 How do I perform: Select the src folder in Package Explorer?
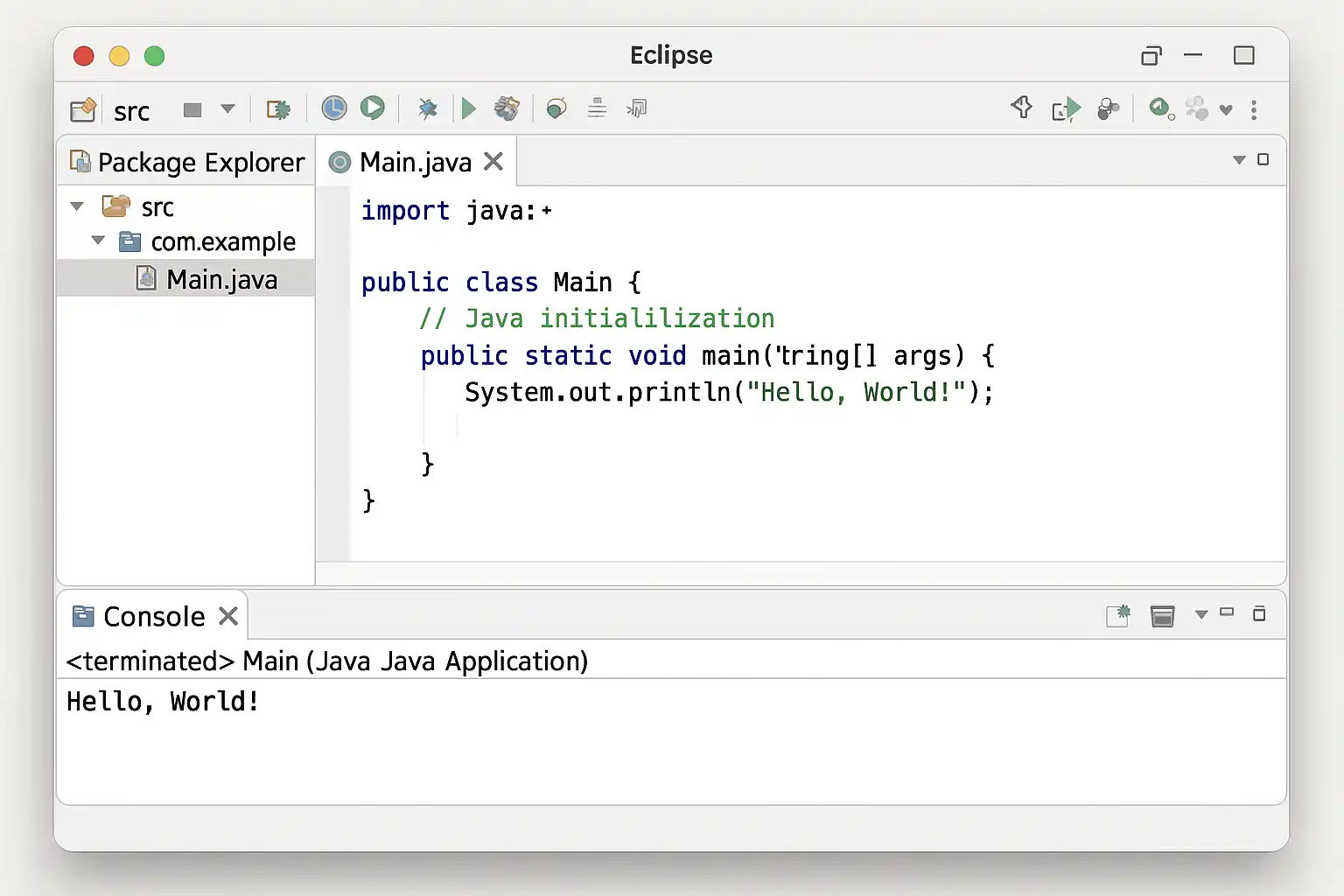click(x=157, y=207)
